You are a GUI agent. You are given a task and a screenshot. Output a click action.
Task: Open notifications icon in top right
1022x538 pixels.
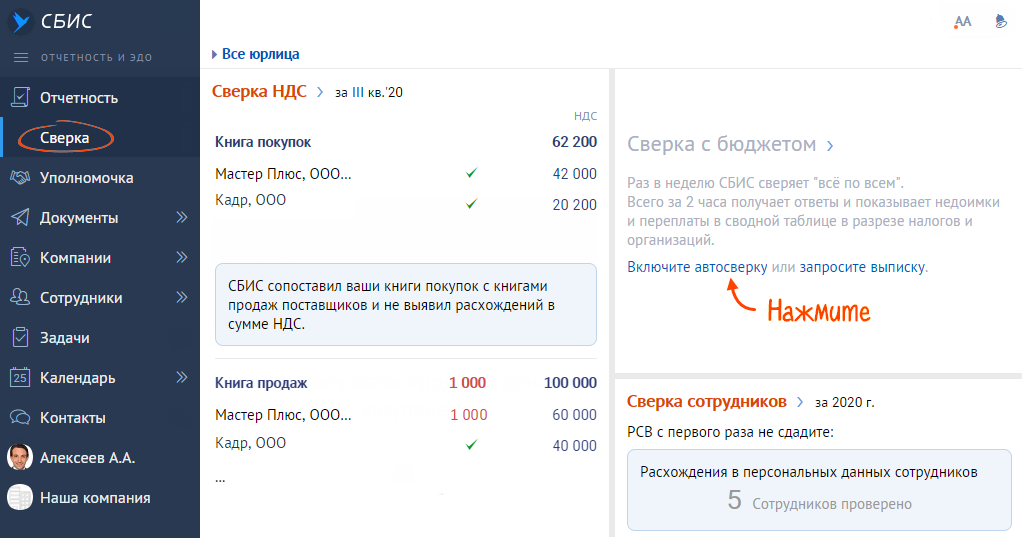click(x=999, y=21)
